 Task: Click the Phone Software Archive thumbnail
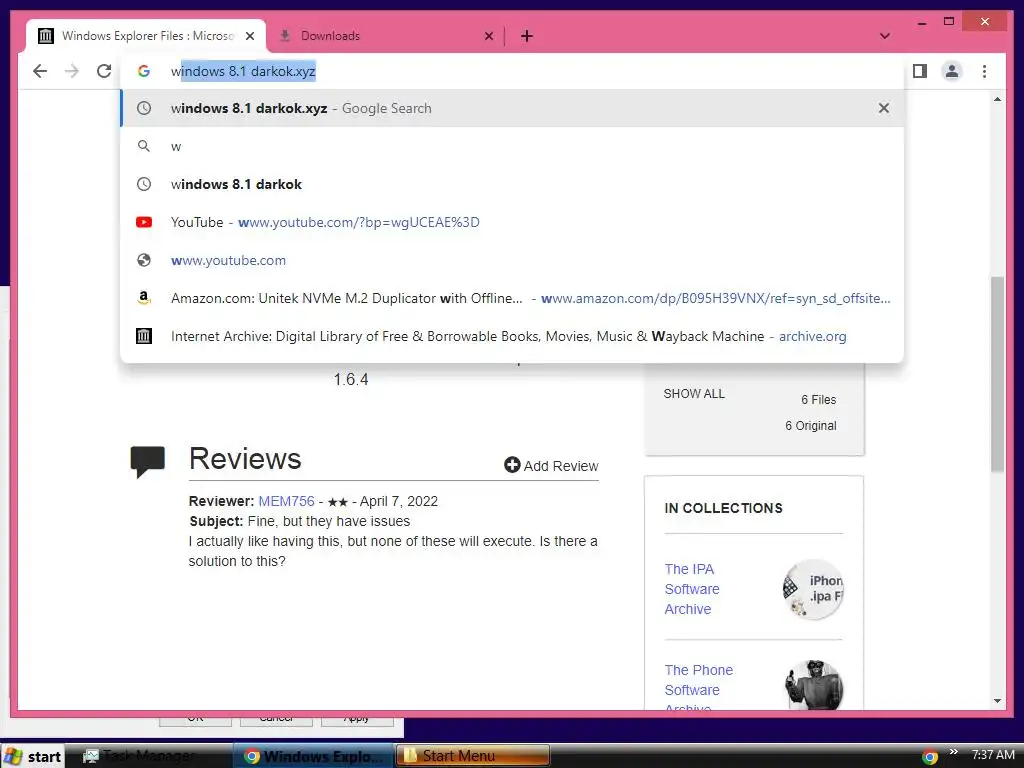(x=814, y=686)
